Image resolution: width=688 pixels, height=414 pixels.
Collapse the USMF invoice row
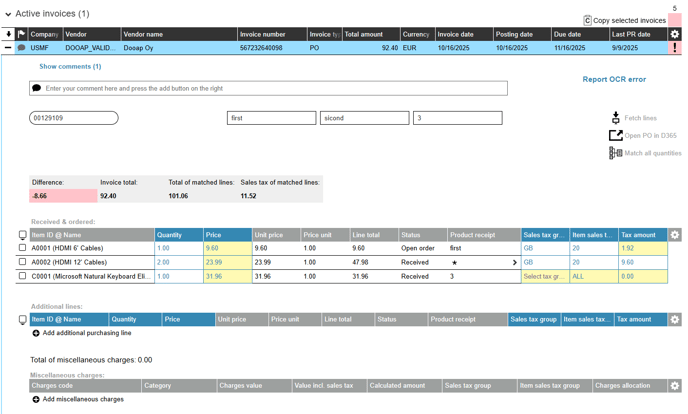pos(8,48)
